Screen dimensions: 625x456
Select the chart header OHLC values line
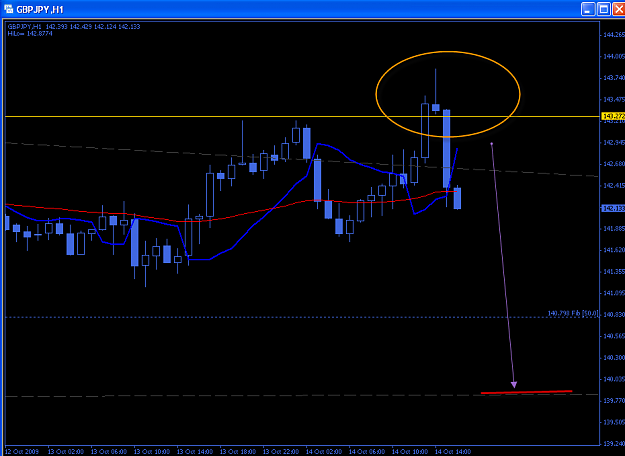pos(74,27)
